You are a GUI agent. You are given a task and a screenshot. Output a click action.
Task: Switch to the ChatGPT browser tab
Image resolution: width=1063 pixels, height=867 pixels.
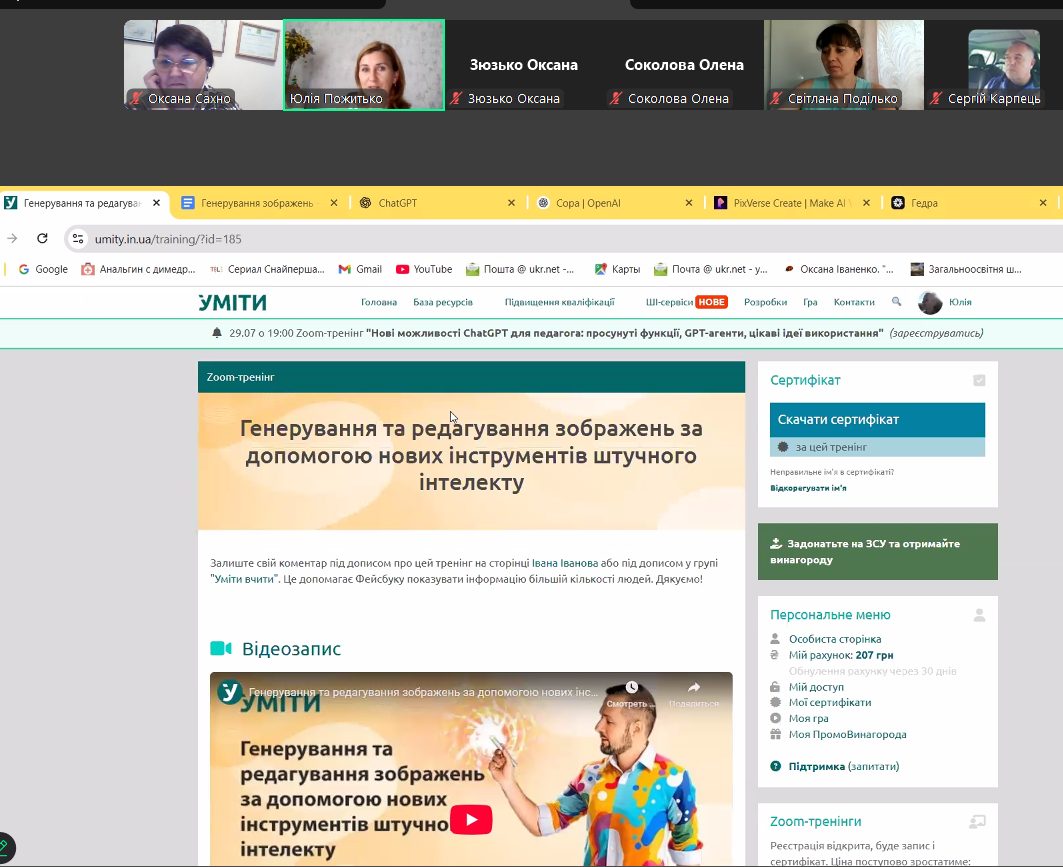point(397,203)
